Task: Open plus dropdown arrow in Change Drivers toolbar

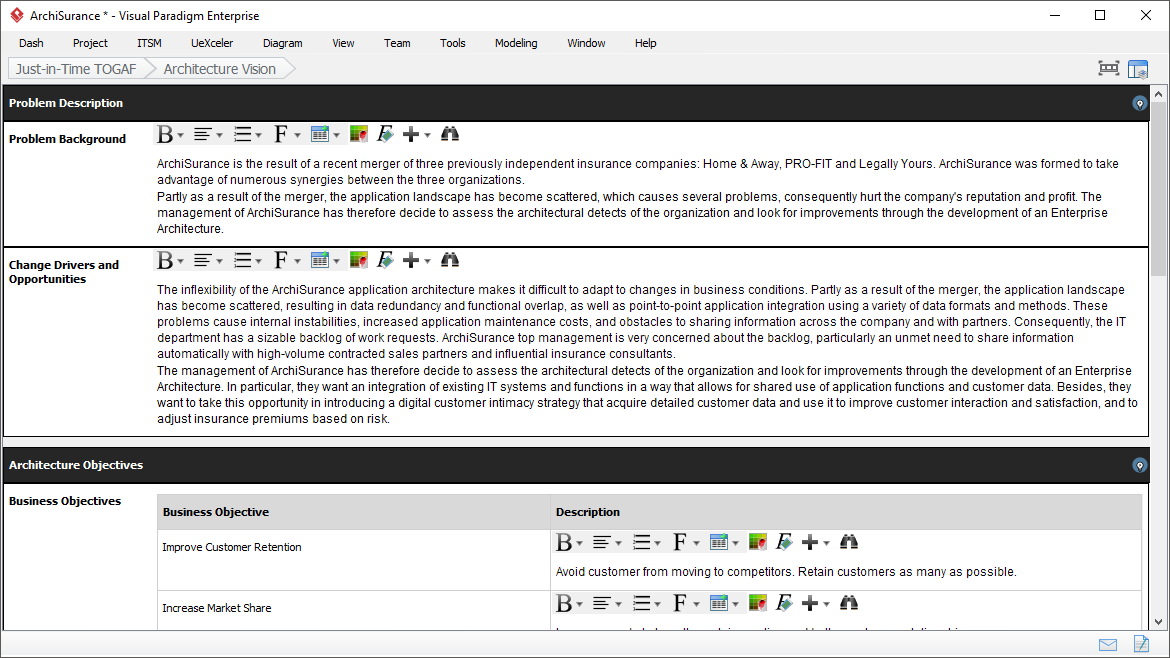Action: (428, 261)
